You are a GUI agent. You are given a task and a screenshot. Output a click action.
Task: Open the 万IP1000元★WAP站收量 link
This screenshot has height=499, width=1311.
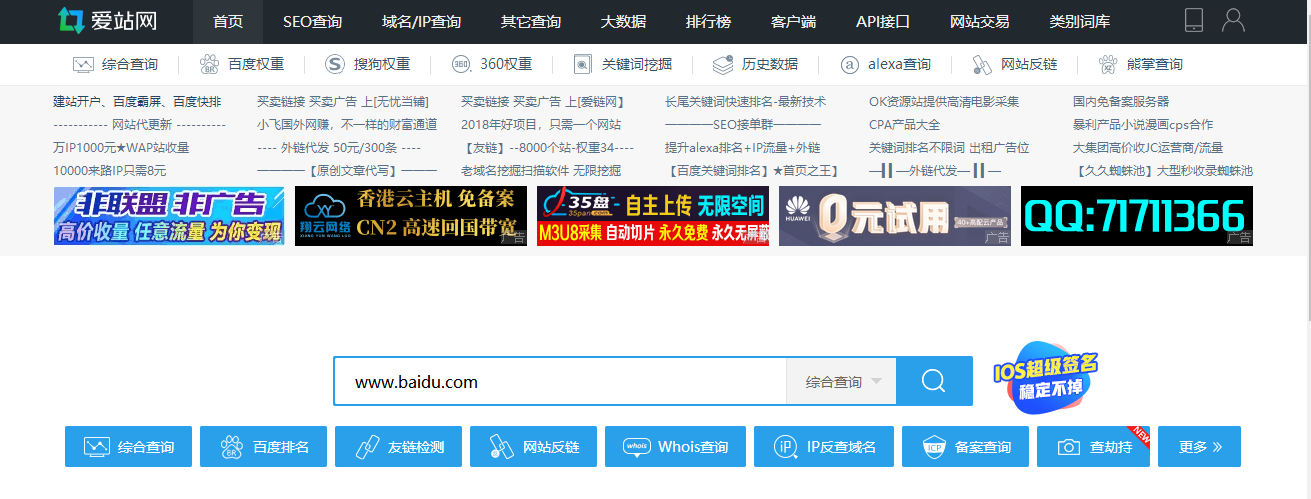click(x=121, y=148)
